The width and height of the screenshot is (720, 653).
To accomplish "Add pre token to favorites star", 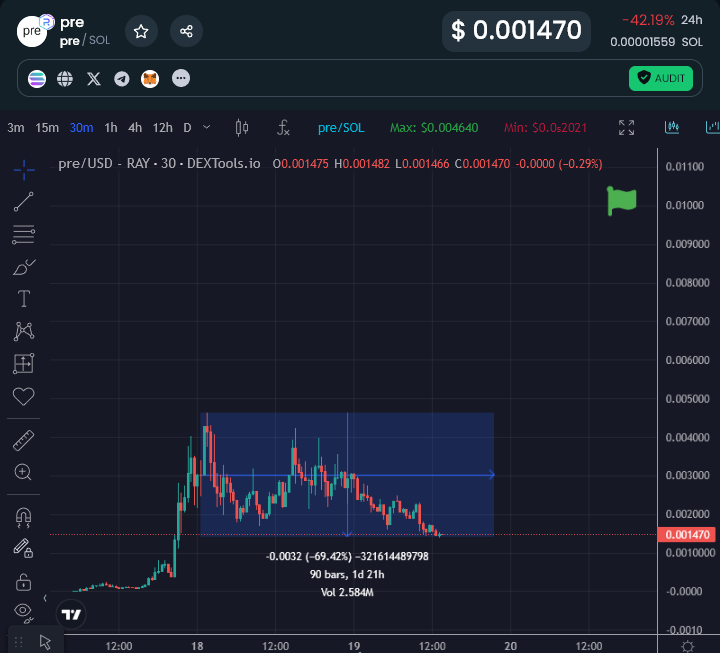I will 141,31.
